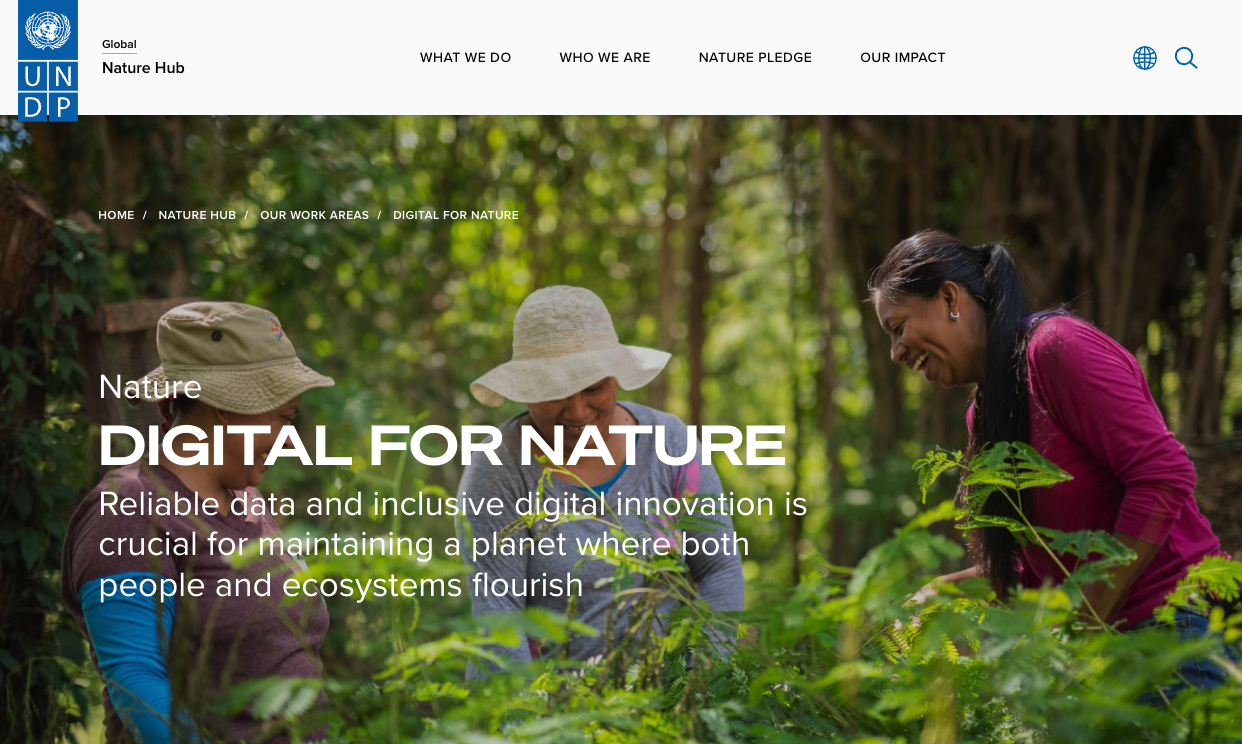Screen dimensions: 1242x744
Task: Select the OUR WORK AREAS breadcrumb
Action: (314, 215)
